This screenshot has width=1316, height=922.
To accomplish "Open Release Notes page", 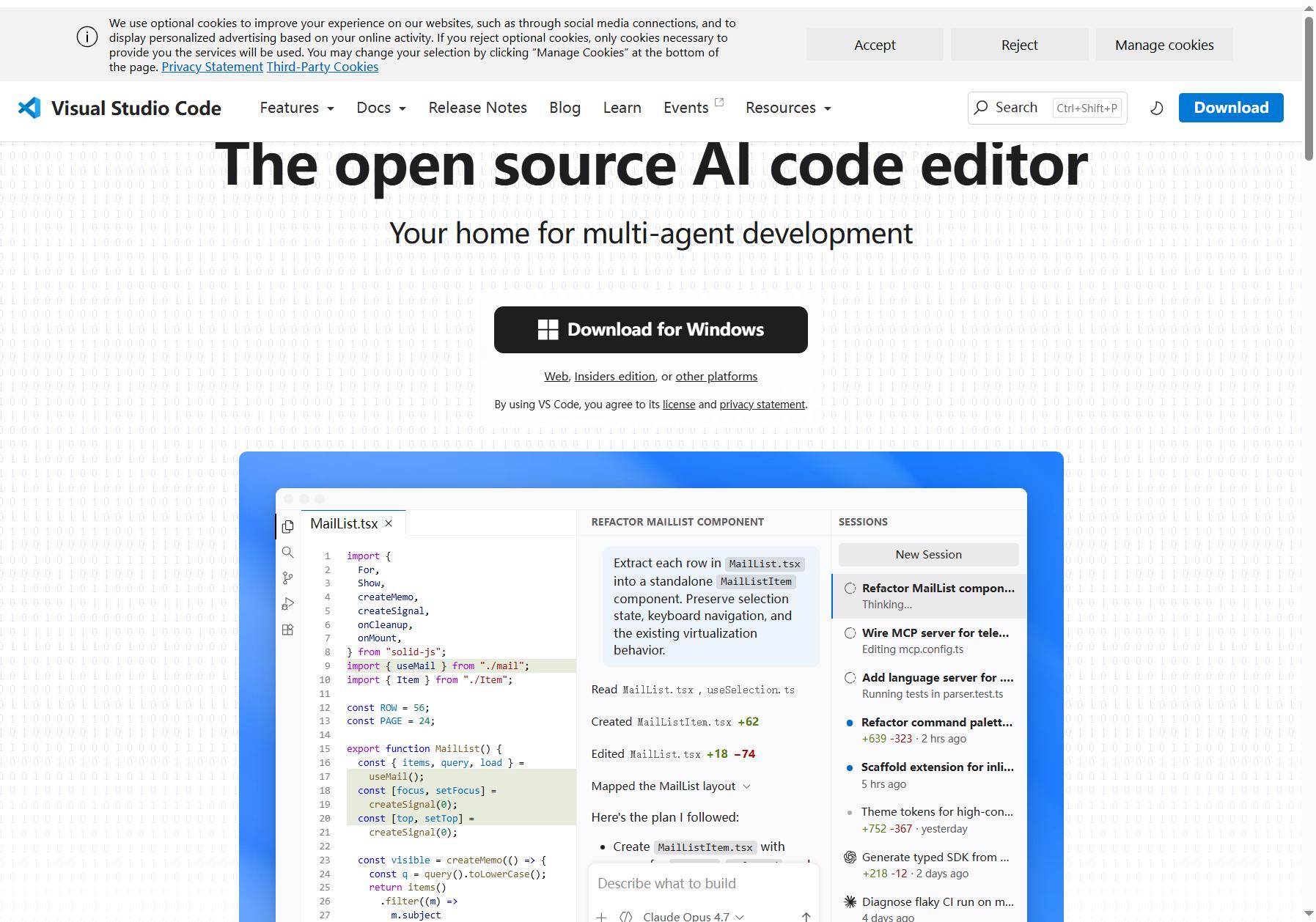I will (x=478, y=108).
